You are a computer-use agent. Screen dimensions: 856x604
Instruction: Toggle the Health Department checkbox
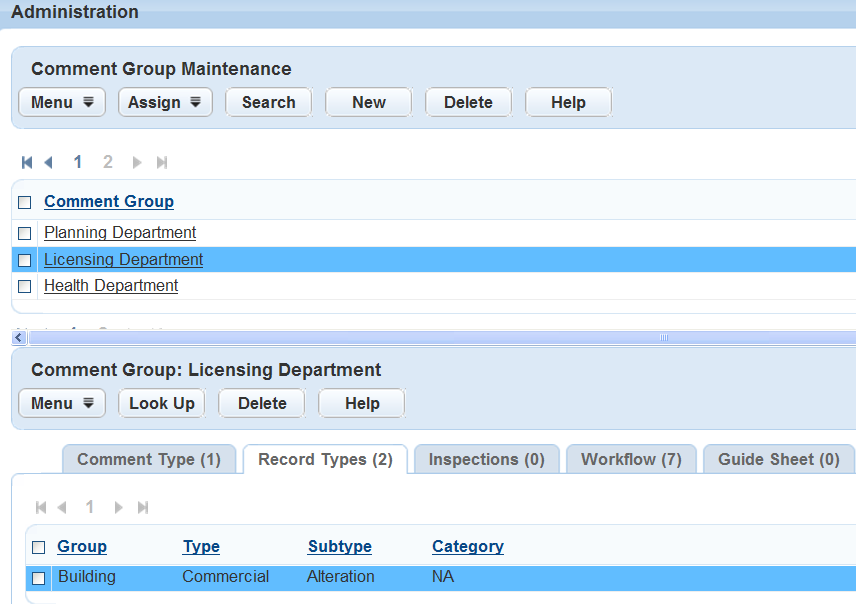(x=25, y=287)
